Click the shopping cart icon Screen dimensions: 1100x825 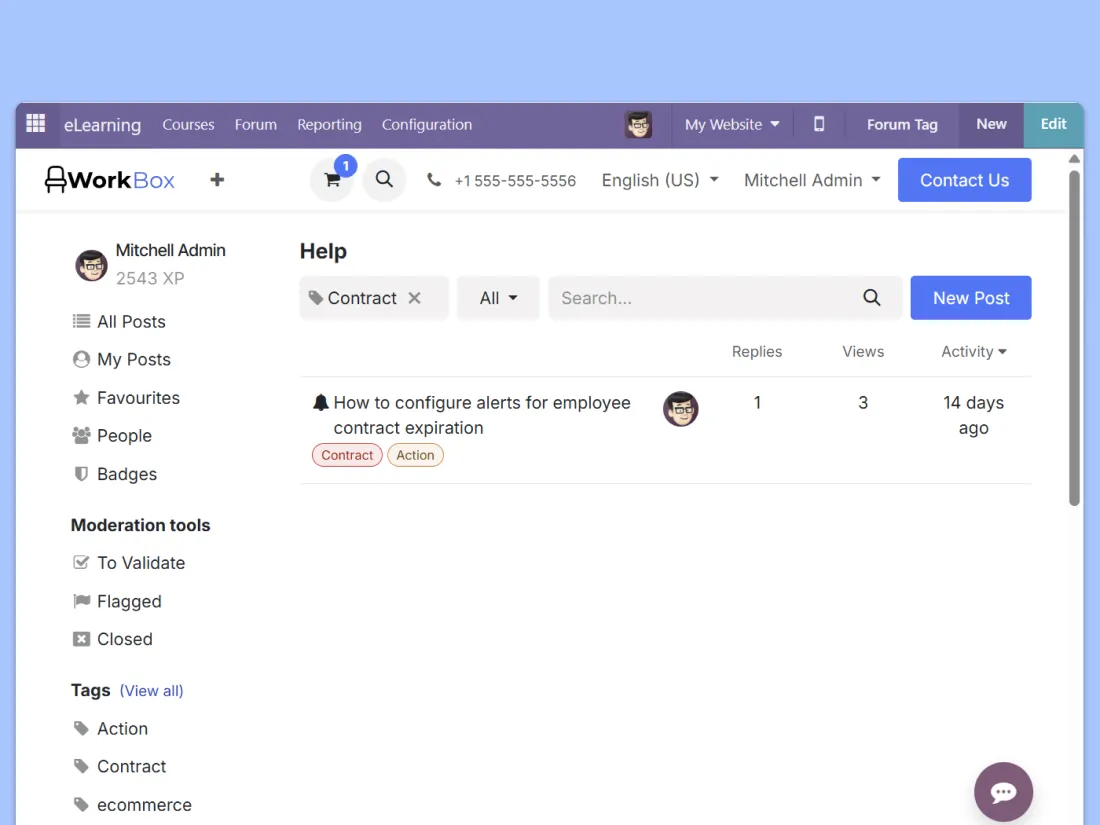pyautogui.click(x=332, y=181)
